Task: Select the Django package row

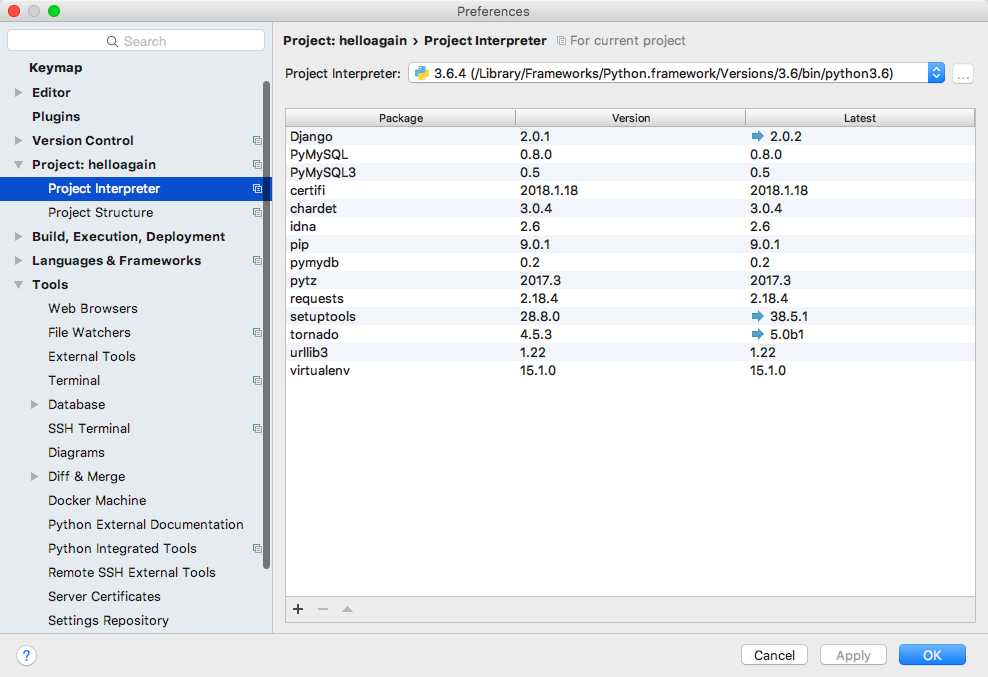Action: tap(630, 136)
